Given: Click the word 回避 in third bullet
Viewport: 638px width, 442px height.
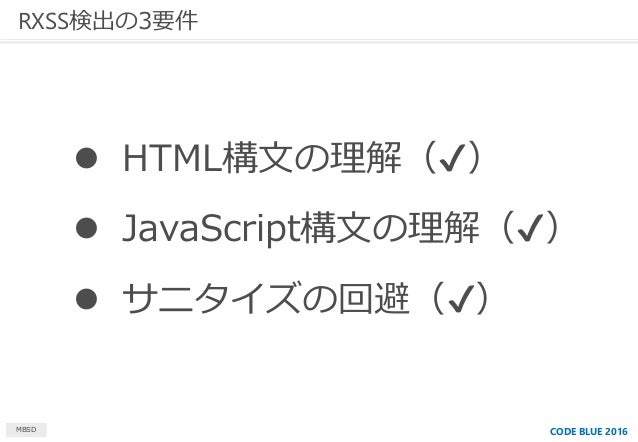Looking at the screenshot, I should (x=374, y=299).
